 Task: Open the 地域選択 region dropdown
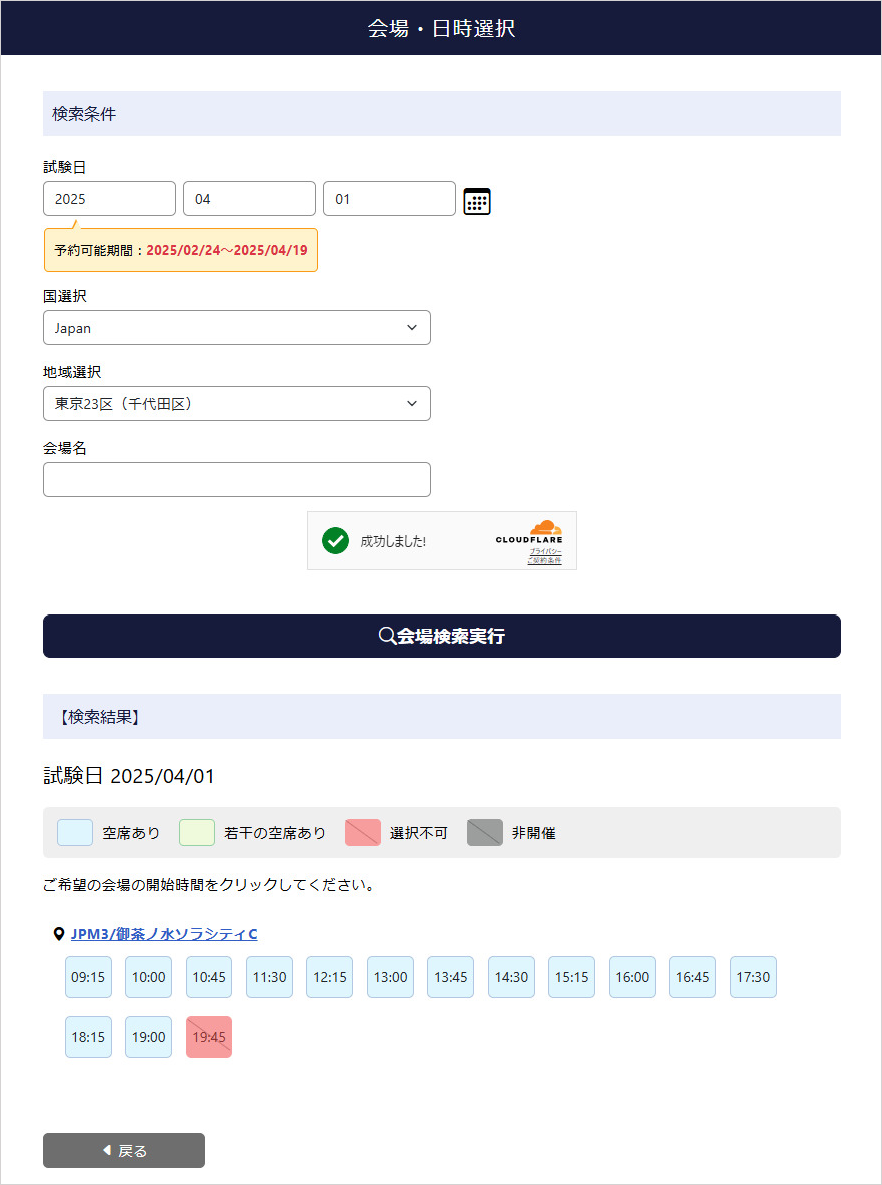tap(237, 404)
